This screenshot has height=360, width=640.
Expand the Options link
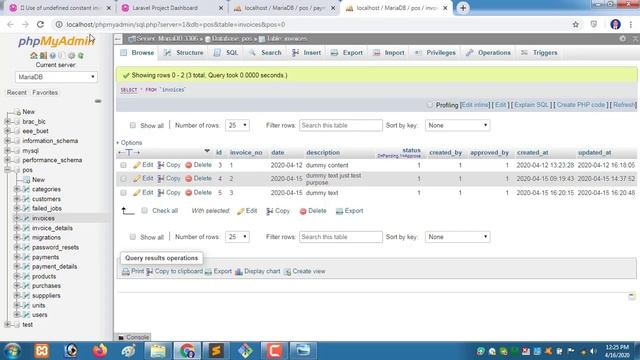129,142
